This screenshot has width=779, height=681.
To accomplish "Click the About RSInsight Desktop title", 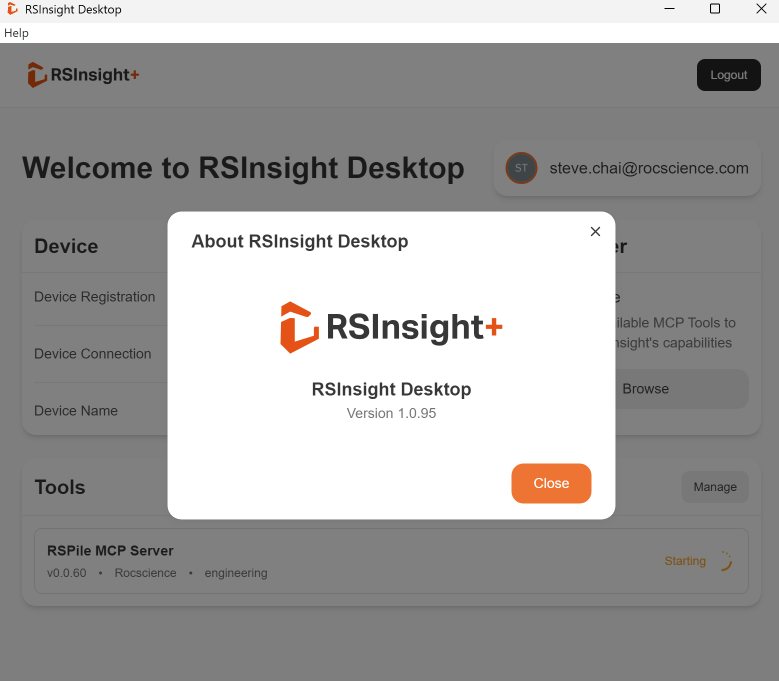I will click(300, 241).
